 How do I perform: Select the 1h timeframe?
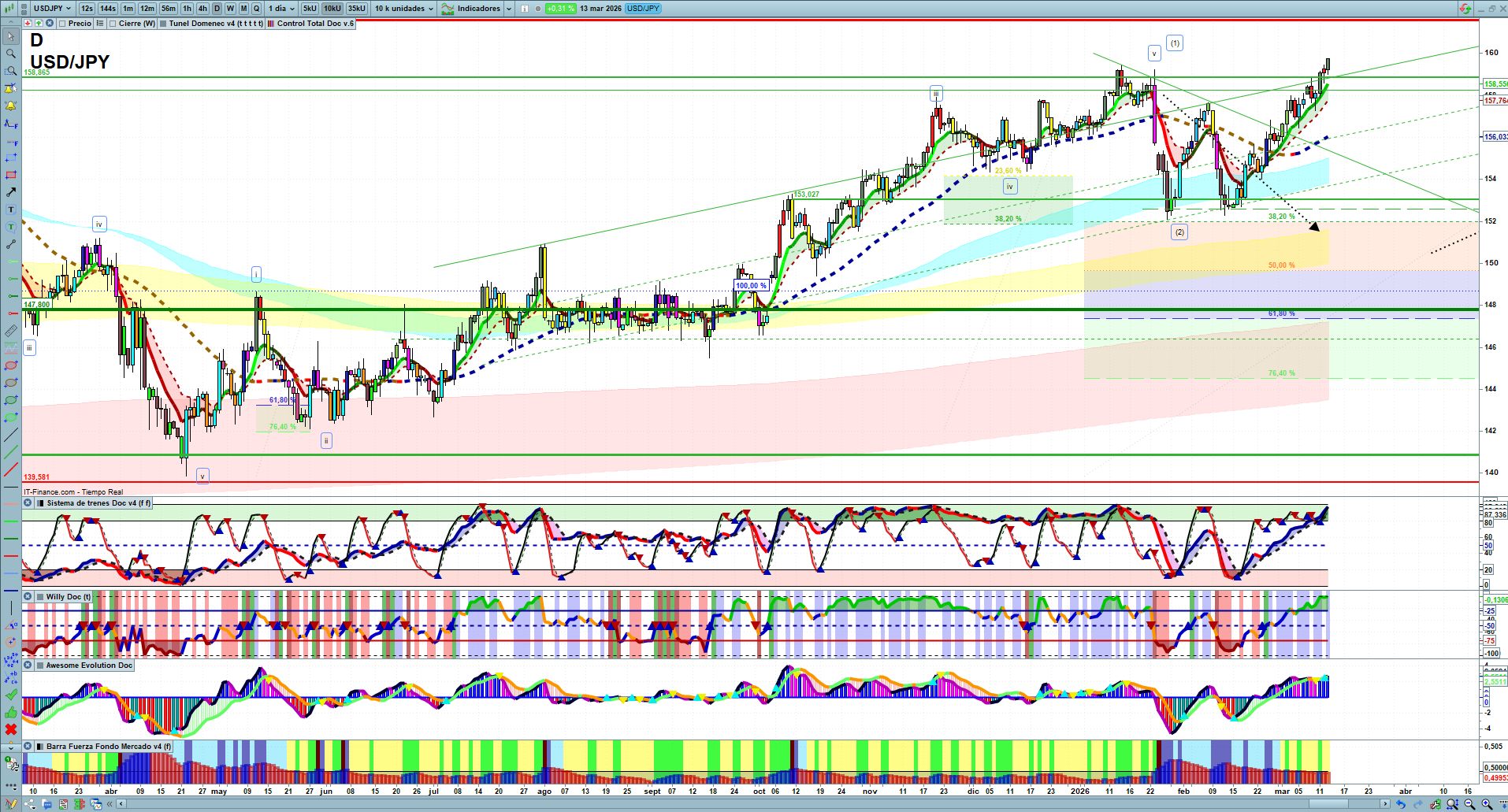(187, 9)
